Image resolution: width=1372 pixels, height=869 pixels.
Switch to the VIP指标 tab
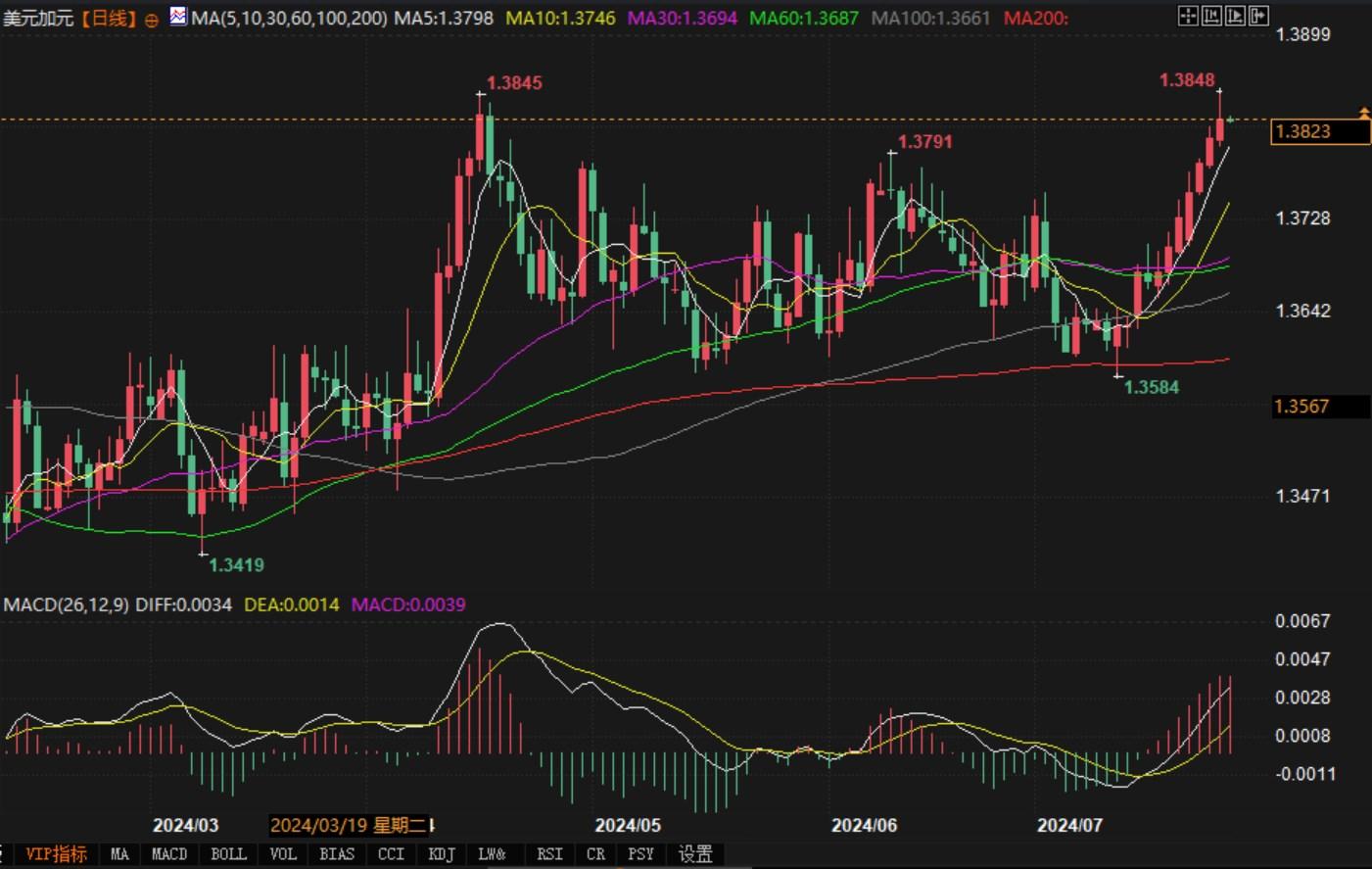coord(56,854)
